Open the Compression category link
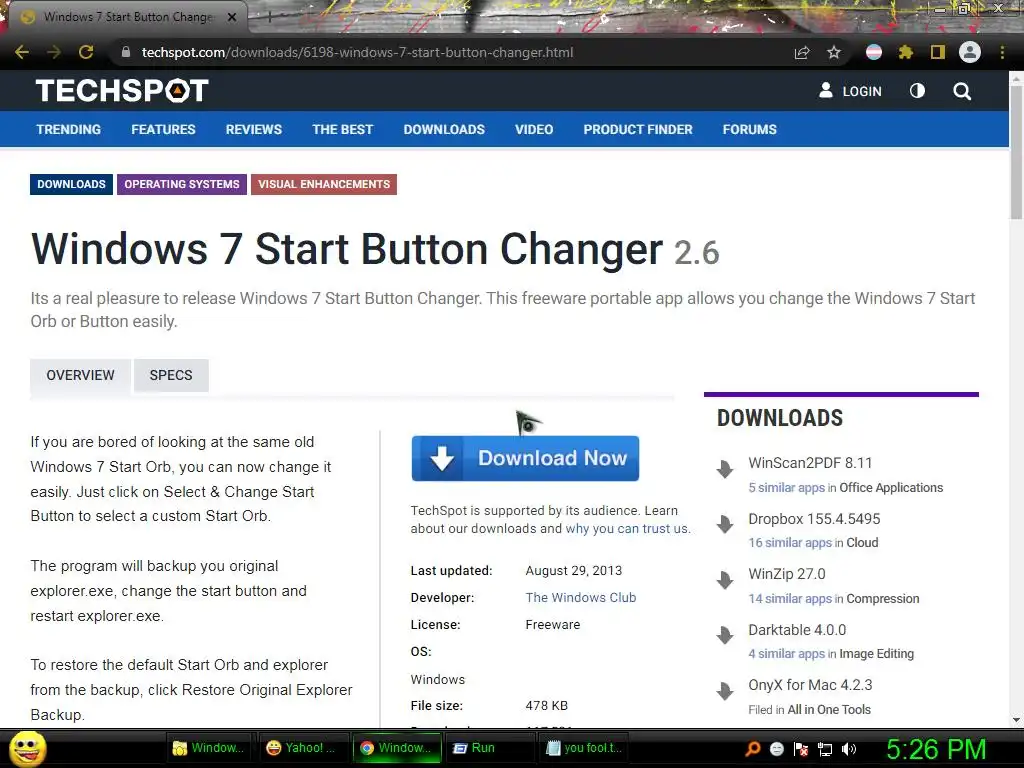The image size is (1024, 768). [x=883, y=599]
